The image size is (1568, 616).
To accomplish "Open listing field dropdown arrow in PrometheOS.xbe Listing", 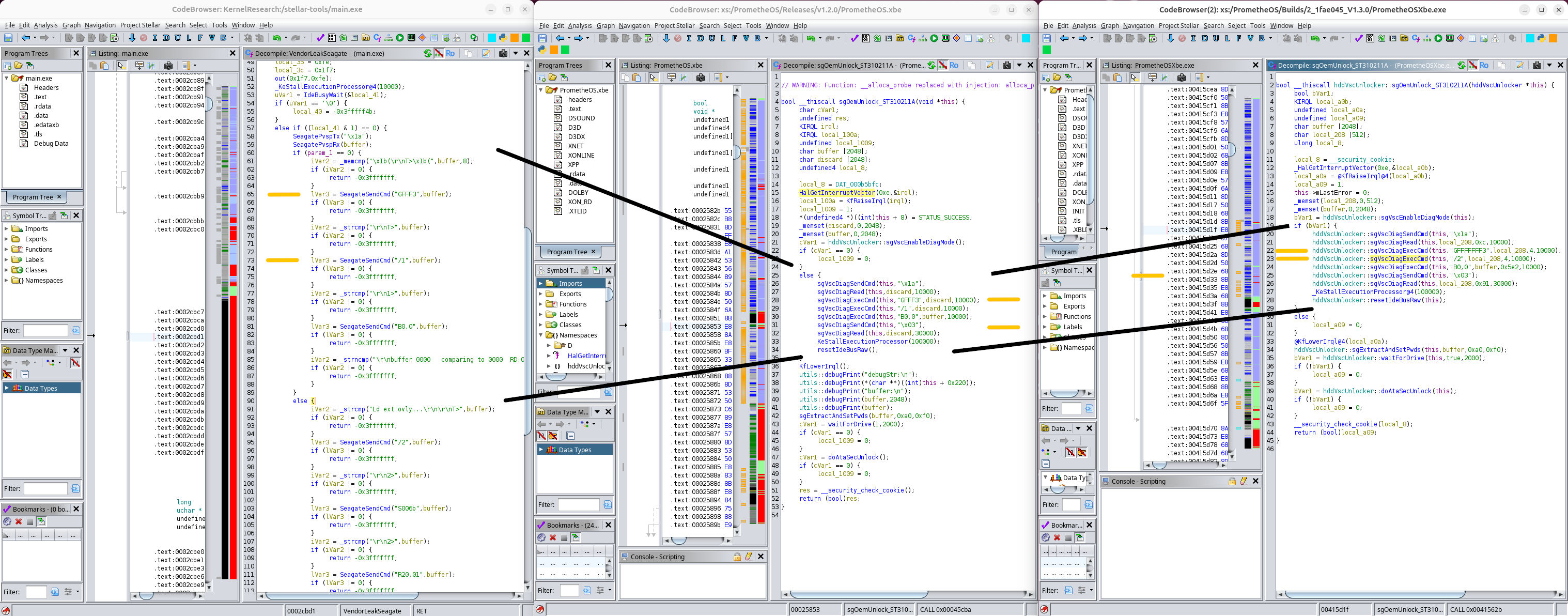I will (x=727, y=78).
